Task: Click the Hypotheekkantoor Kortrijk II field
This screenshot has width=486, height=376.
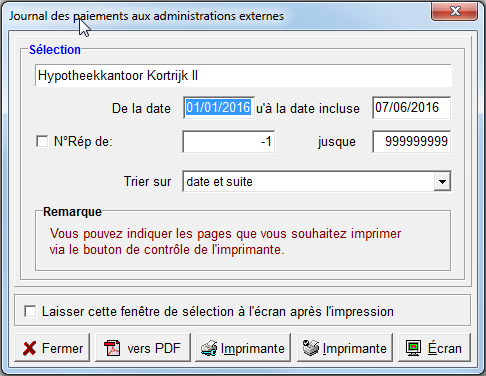Action: (x=243, y=76)
